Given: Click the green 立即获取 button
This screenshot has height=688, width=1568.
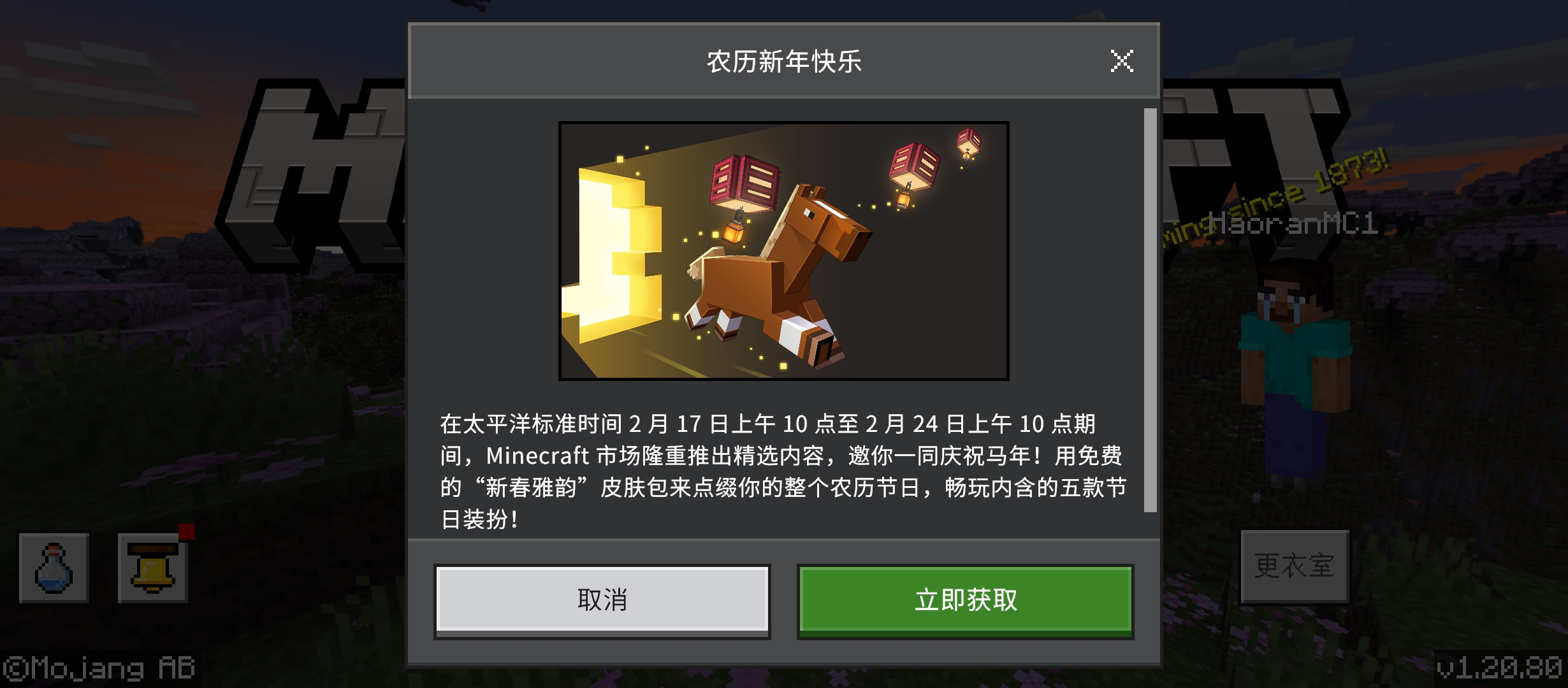Looking at the screenshot, I should pyautogui.click(x=966, y=601).
